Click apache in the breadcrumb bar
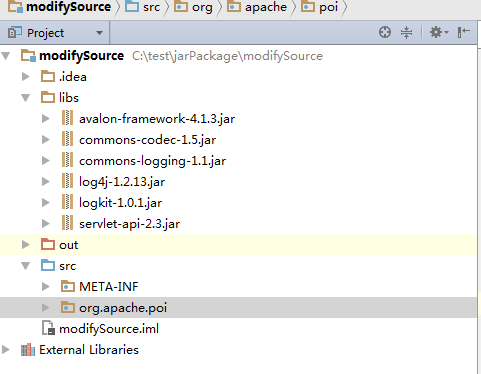 click(x=266, y=7)
